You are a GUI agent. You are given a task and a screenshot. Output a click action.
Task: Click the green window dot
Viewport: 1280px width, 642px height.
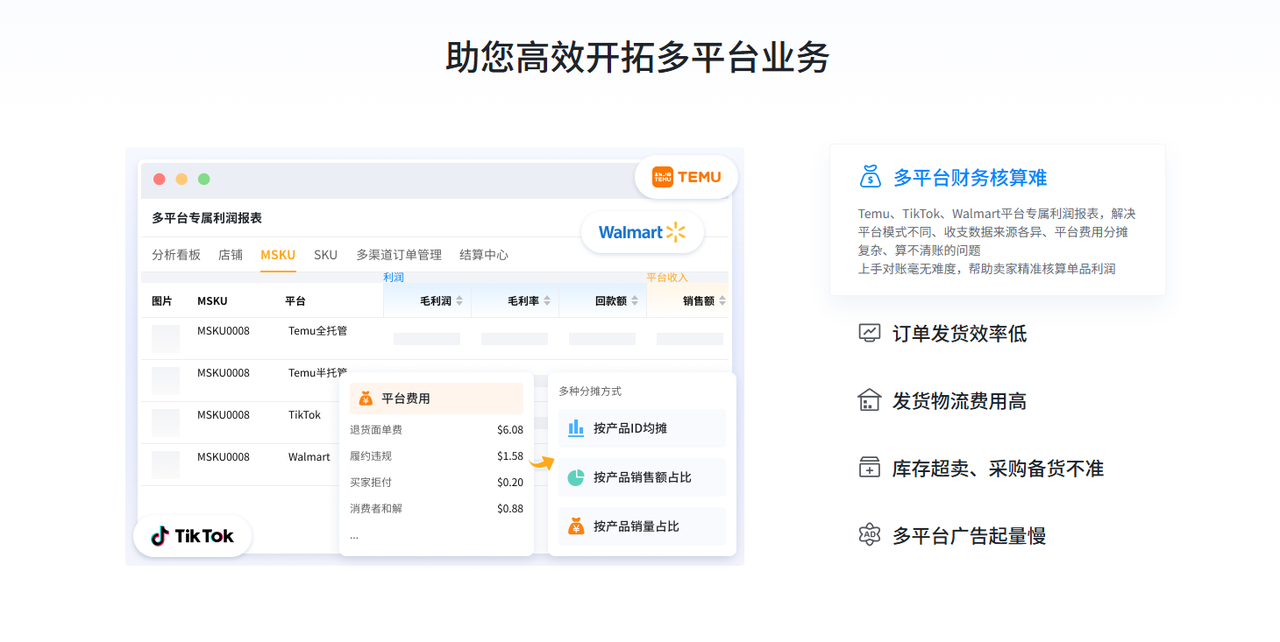pyautogui.click(x=204, y=179)
